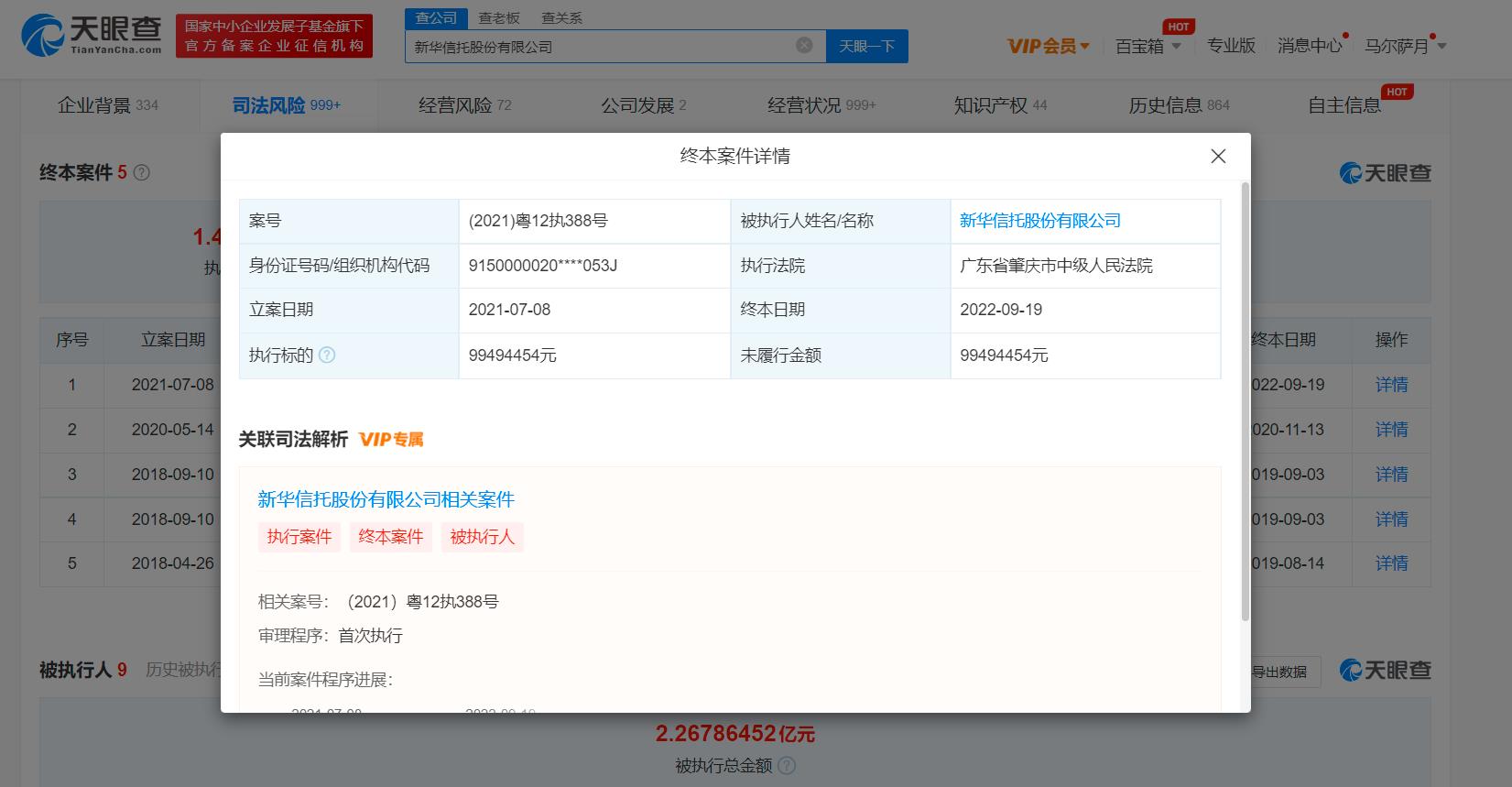Open the 专业版 link
This screenshot has width=1512, height=787.
[1231, 46]
